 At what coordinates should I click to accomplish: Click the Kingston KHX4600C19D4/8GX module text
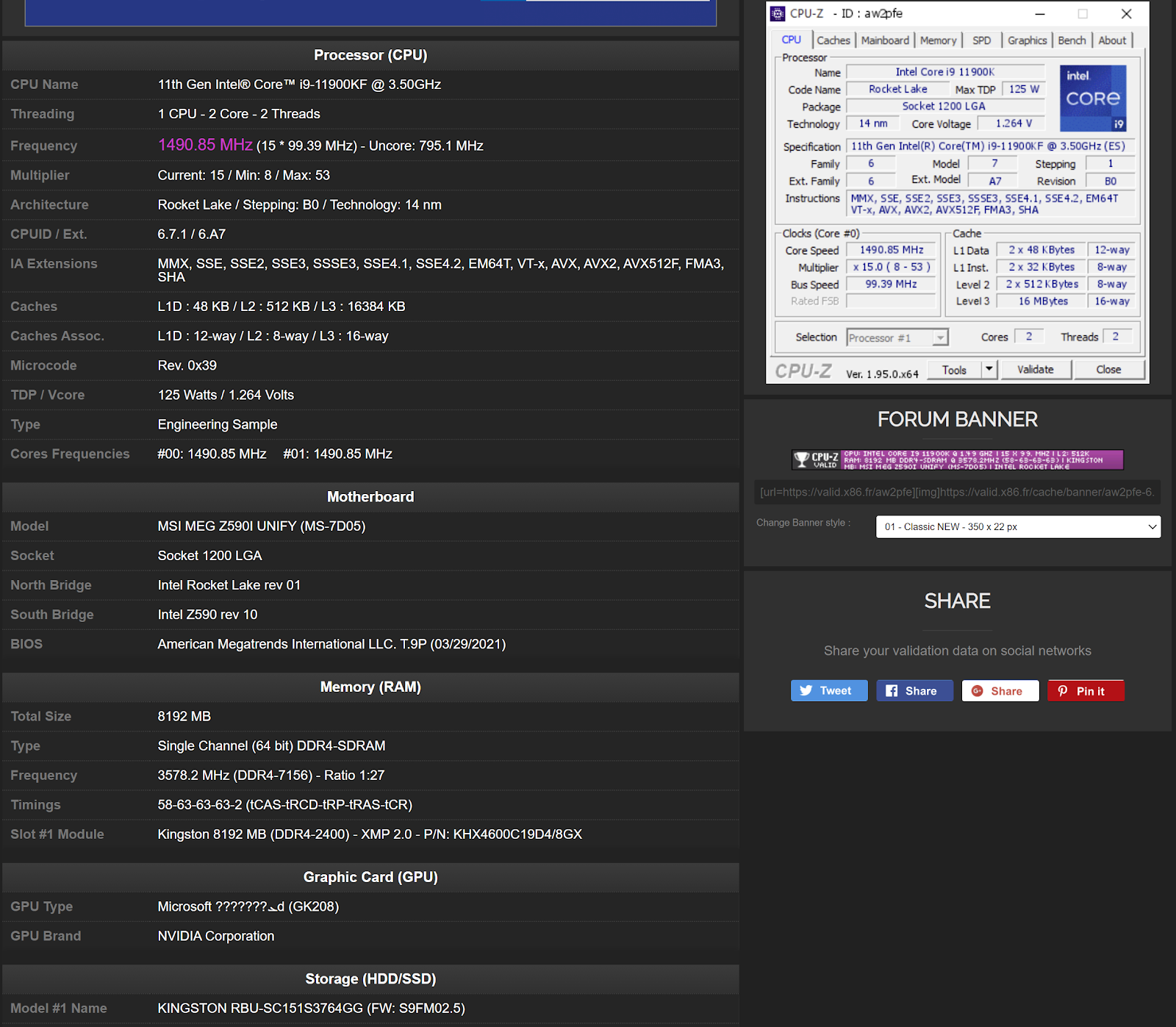point(370,834)
